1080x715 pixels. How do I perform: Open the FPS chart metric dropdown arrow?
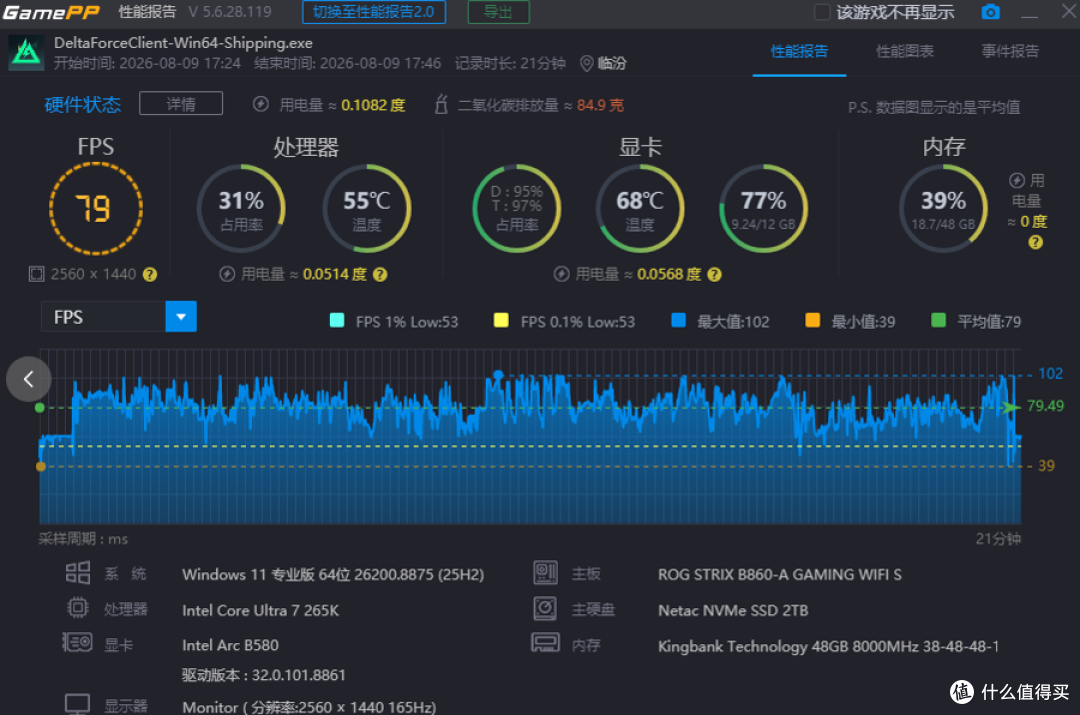pos(181,317)
